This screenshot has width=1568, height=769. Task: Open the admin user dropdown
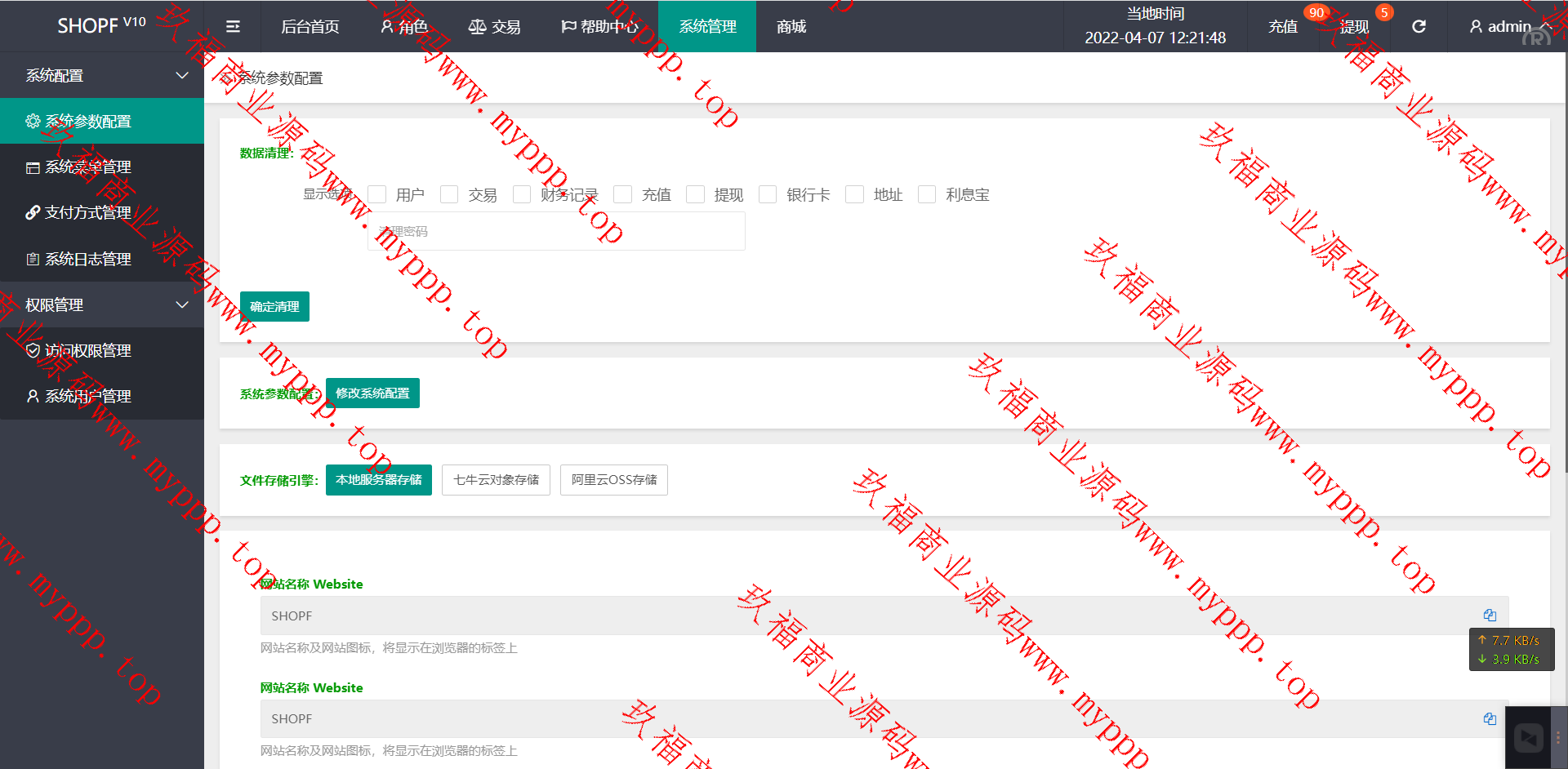[1508, 27]
